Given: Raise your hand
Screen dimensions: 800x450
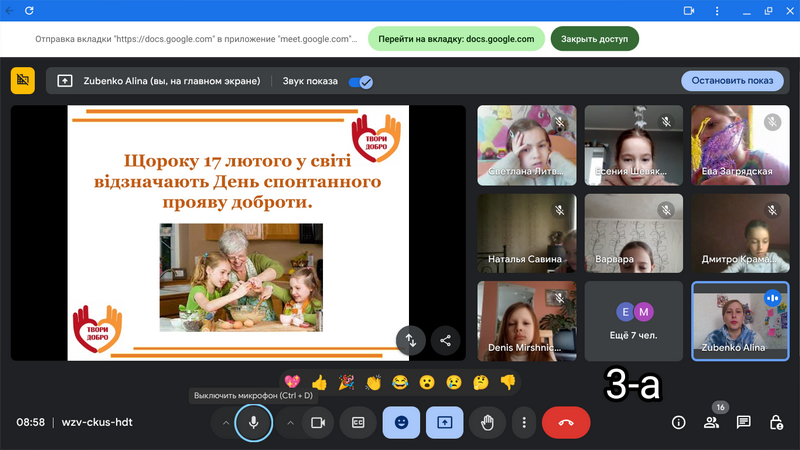Looking at the screenshot, I should pyautogui.click(x=488, y=422).
